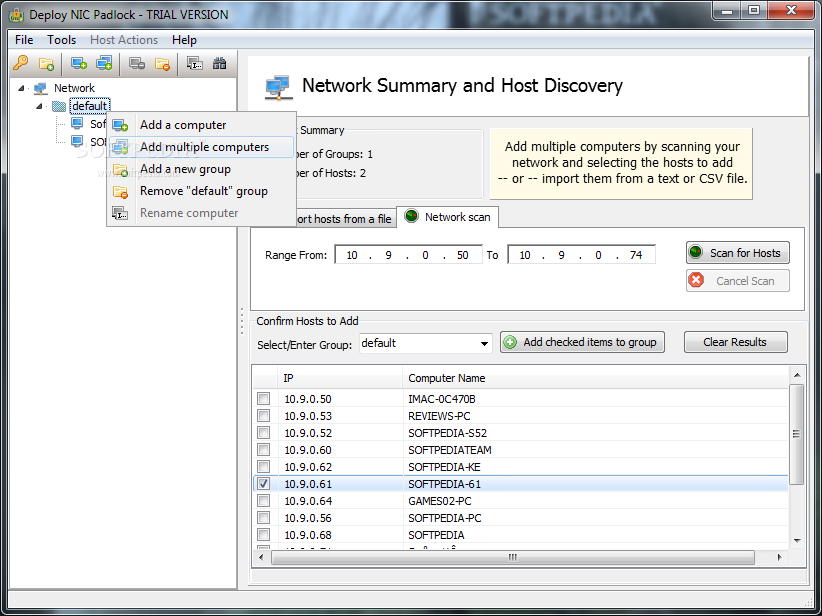The height and width of the screenshot is (616, 822).
Task: Click the Network root icon in tree
Action: [x=41, y=89]
